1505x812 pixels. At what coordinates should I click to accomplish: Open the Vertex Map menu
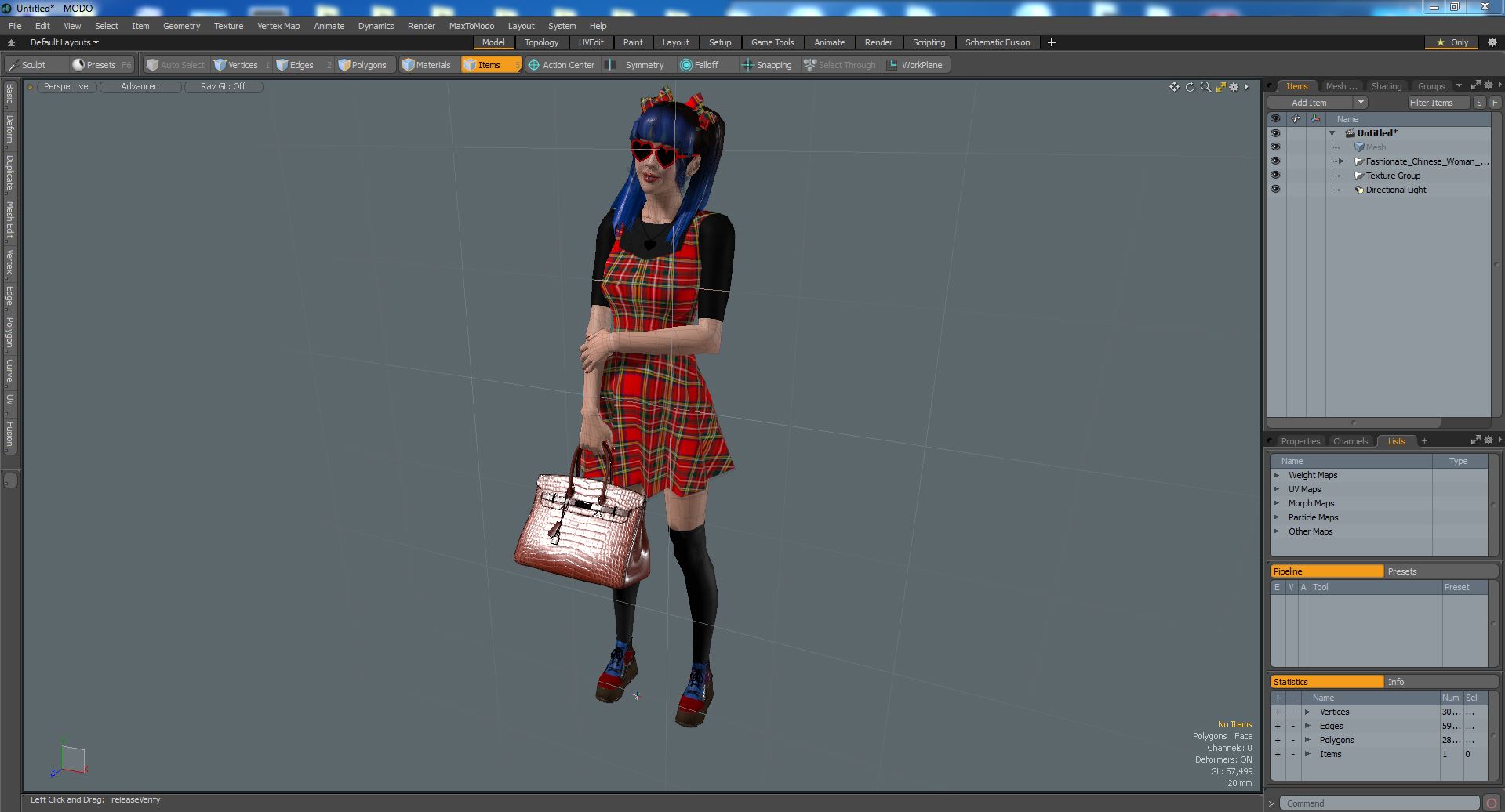(x=278, y=26)
